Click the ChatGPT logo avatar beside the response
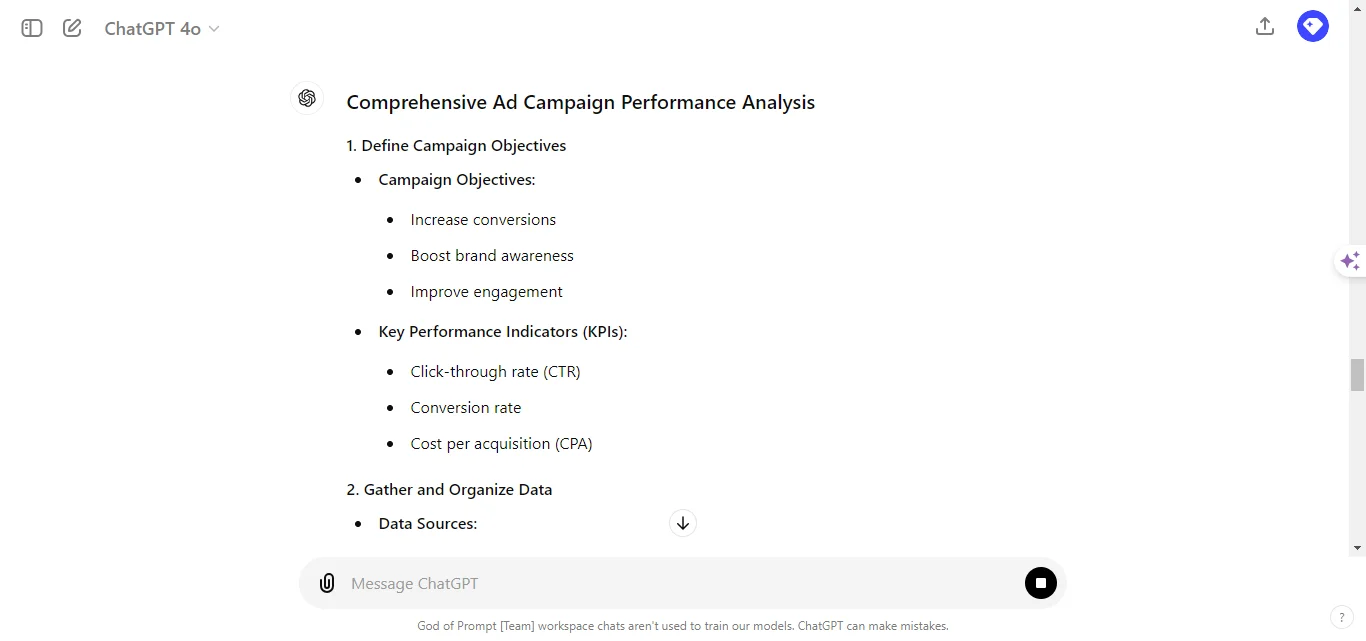1366x641 pixels. pyautogui.click(x=307, y=98)
